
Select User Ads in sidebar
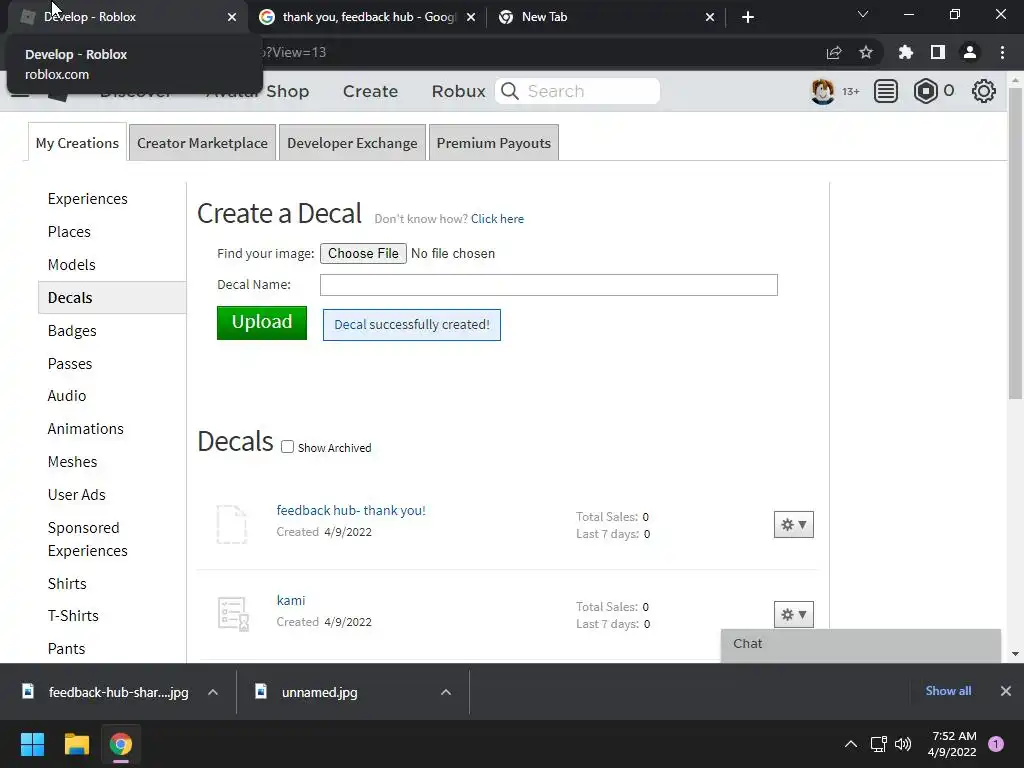(76, 494)
